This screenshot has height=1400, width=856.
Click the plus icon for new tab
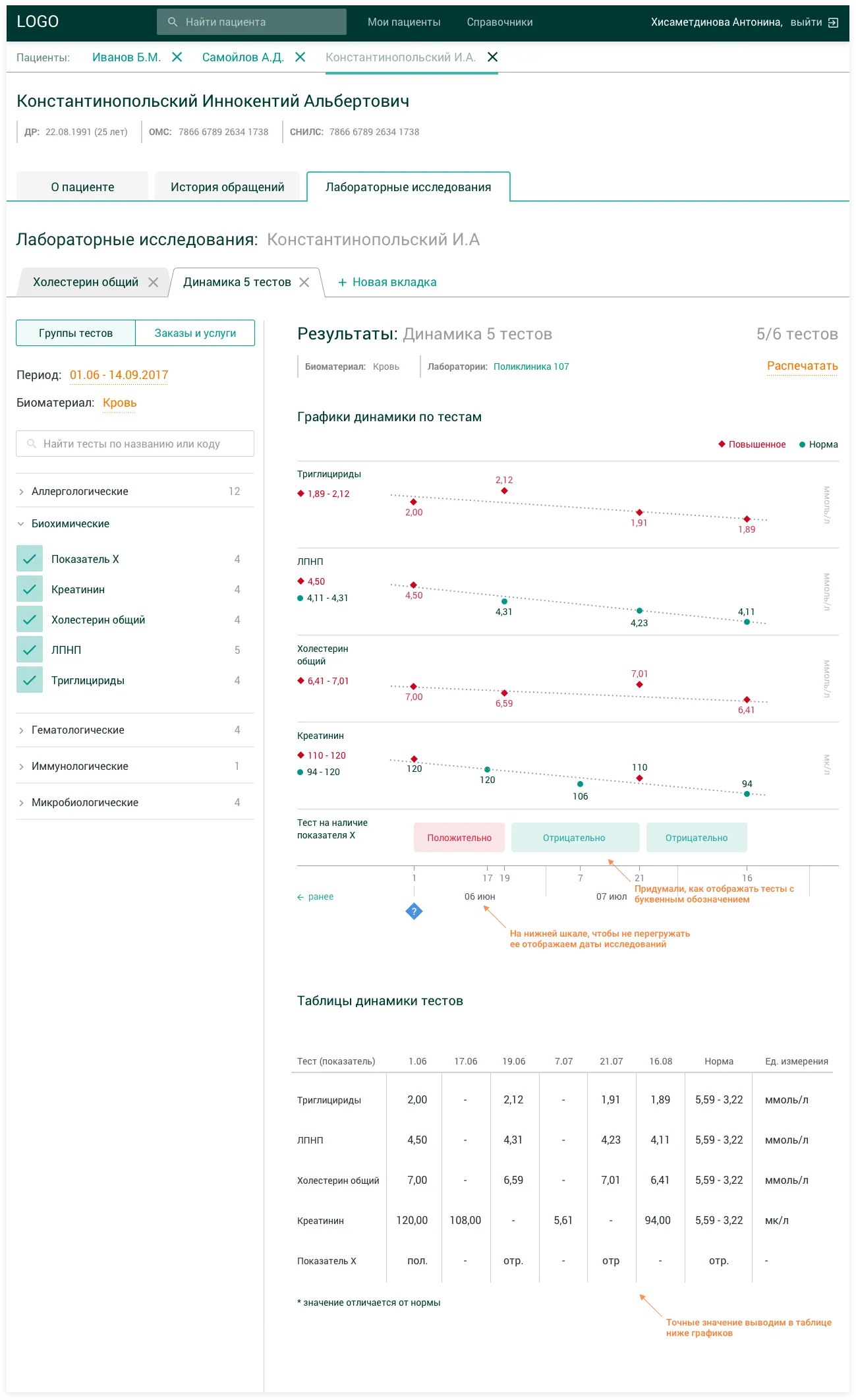click(x=342, y=282)
